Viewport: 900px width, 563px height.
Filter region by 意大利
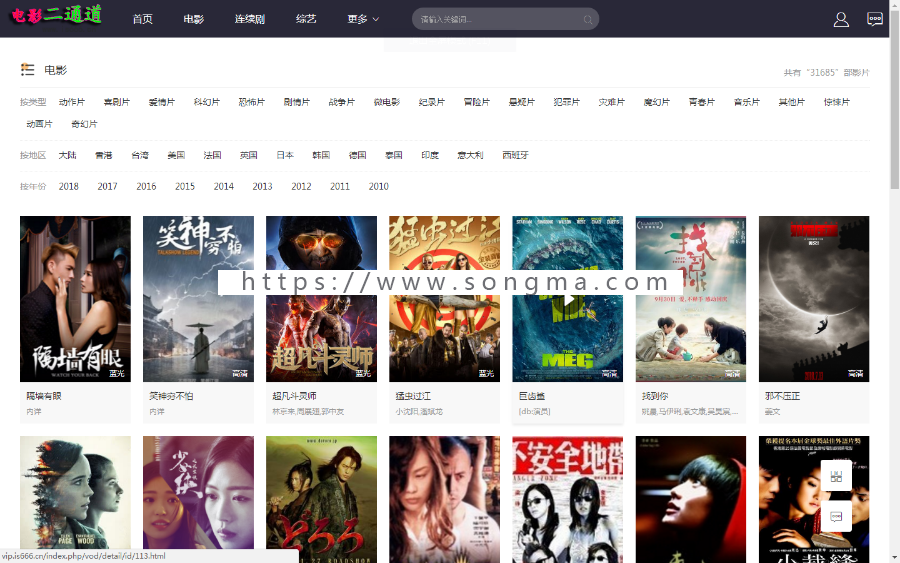pos(470,156)
